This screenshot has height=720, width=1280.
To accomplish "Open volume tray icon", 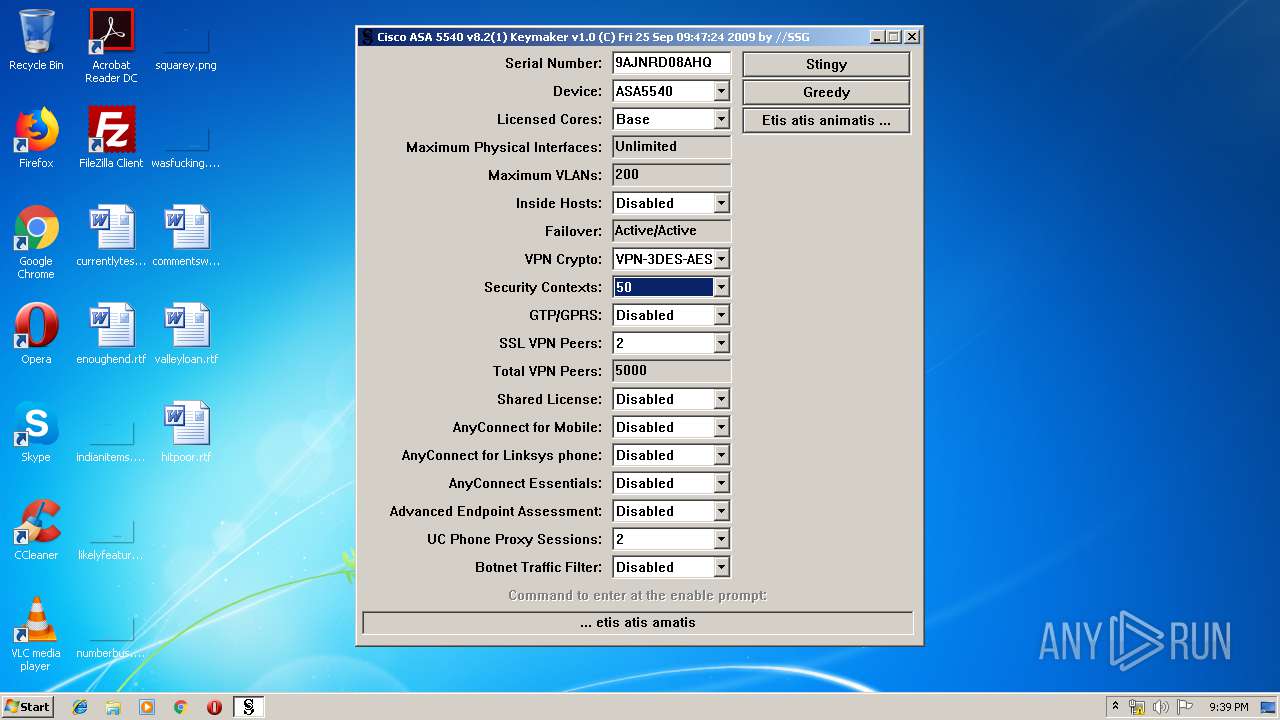I will point(1160,707).
